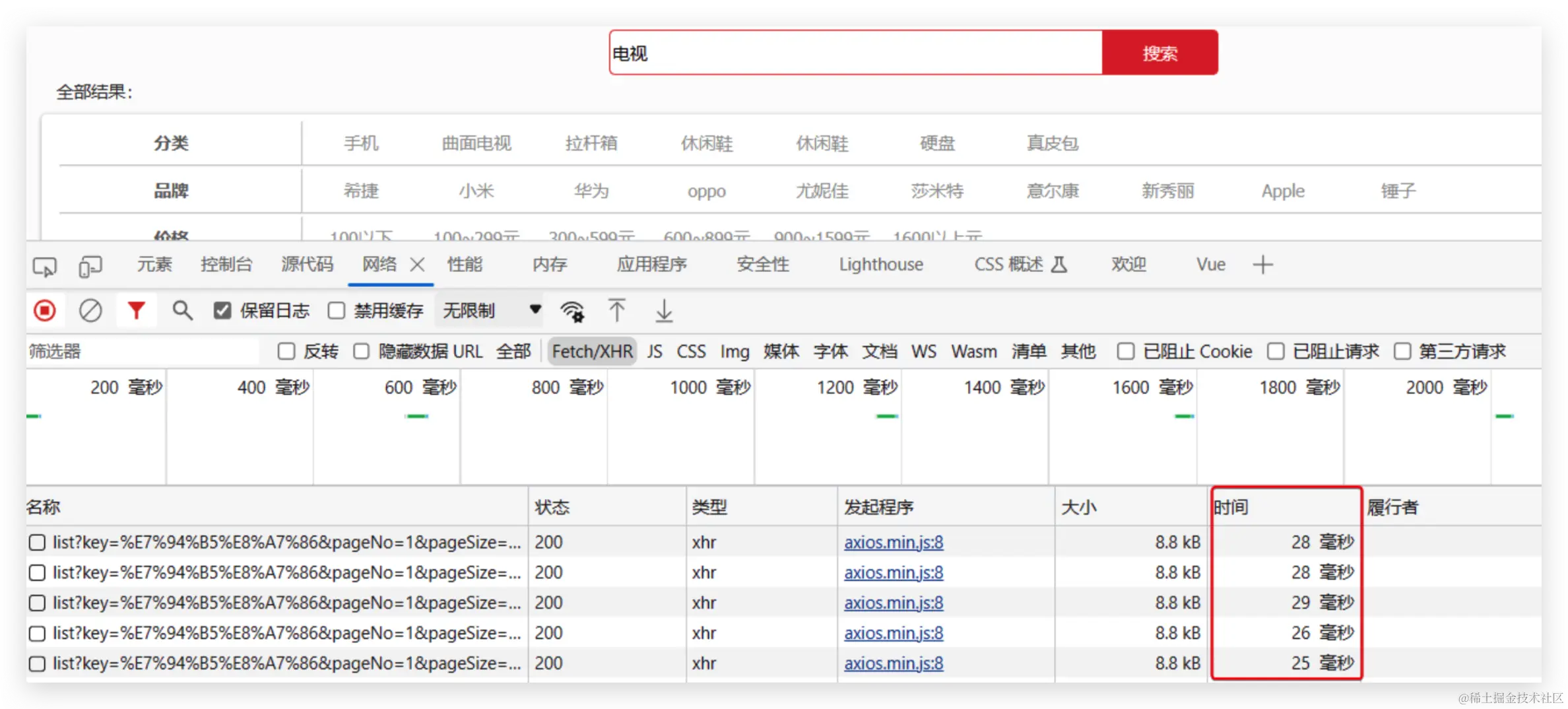The height and width of the screenshot is (709, 1568).
Task: Close the 网络 tab
Action: [x=417, y=265]
